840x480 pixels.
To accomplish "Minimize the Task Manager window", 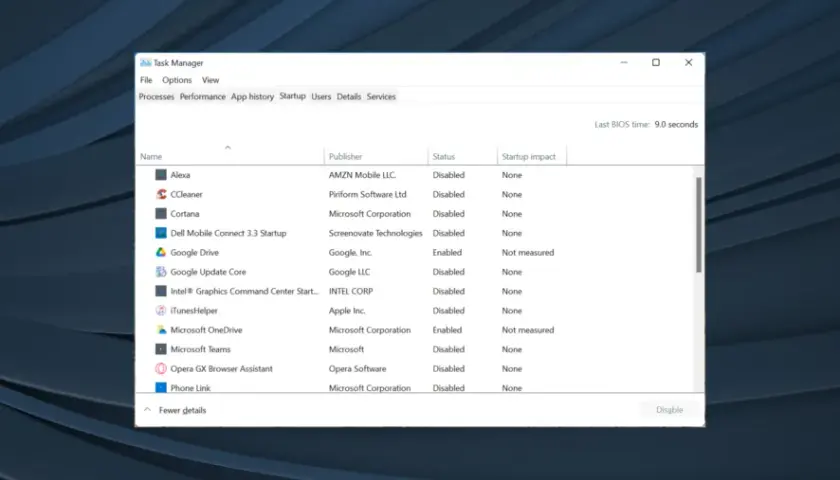I will point(624,63).
